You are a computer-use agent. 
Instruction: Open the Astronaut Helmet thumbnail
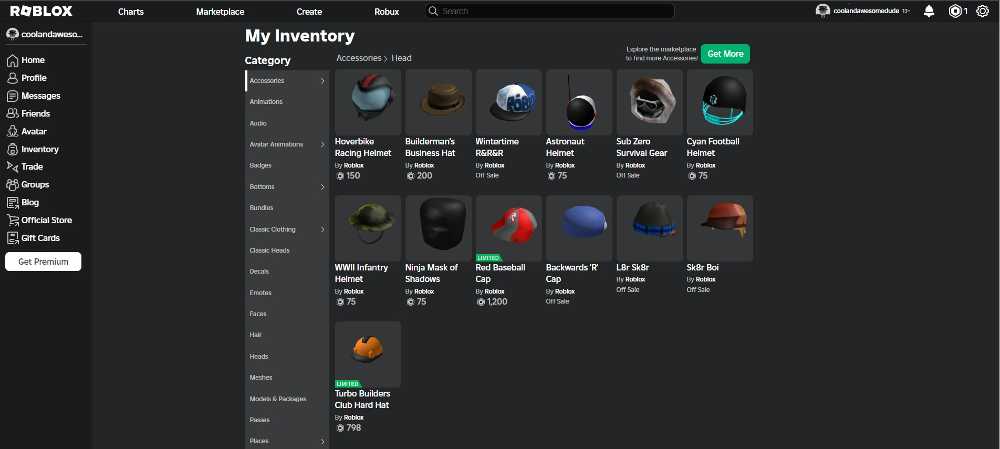tap(579, 102)
